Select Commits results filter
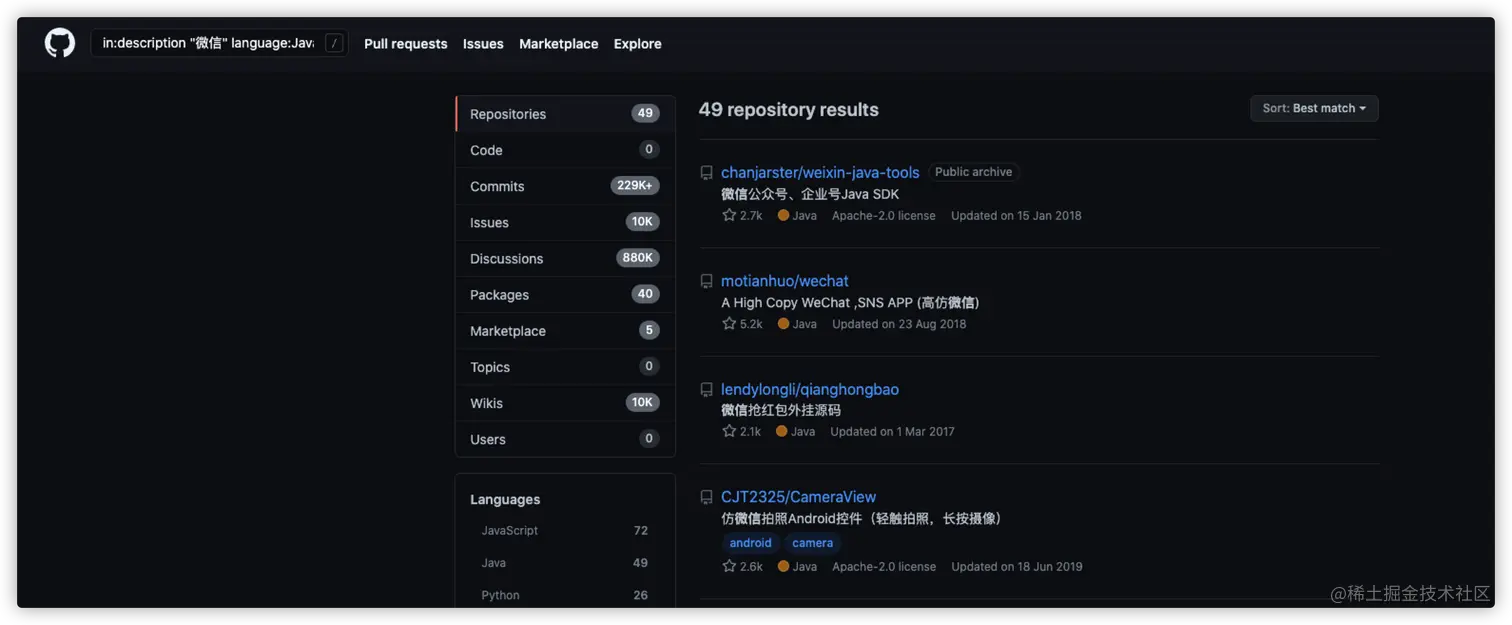Image resolution: width=1512 pixels, height=625 pixels. (x=565, y=186)
